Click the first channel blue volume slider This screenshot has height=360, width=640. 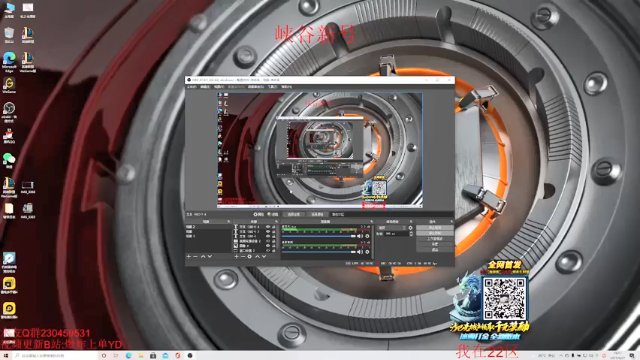coord(319,236)
